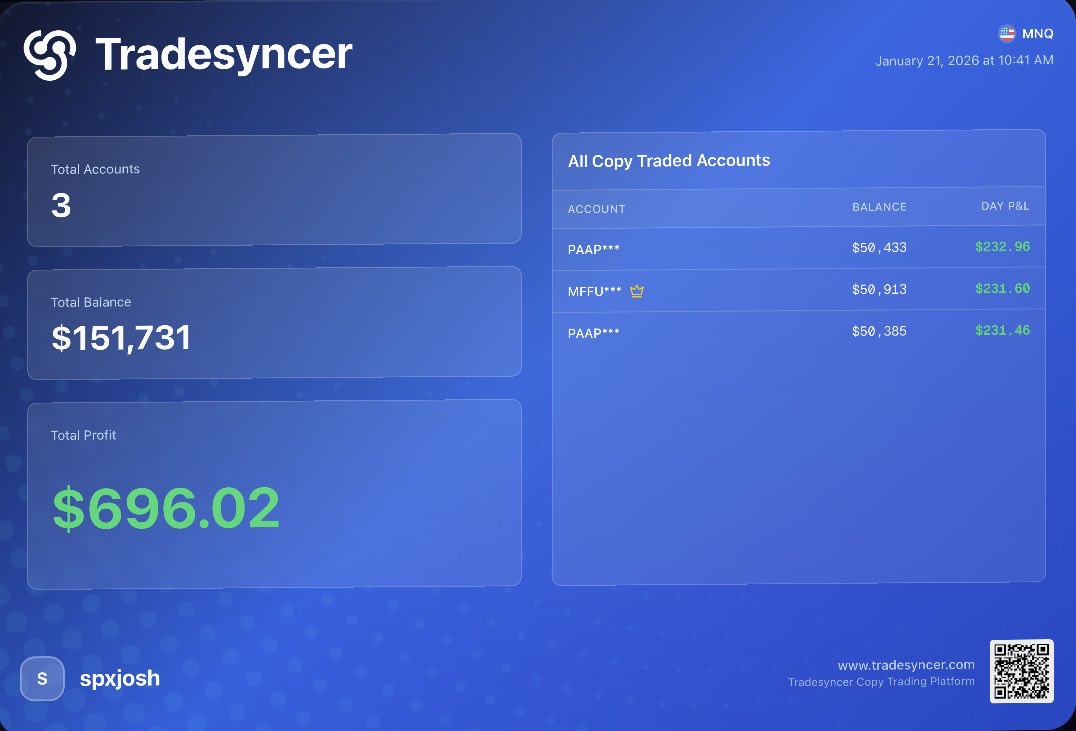This screenshot has height=731, width=1076.
Task: Click the ACCOUNT column header
Action: point(596,209)
